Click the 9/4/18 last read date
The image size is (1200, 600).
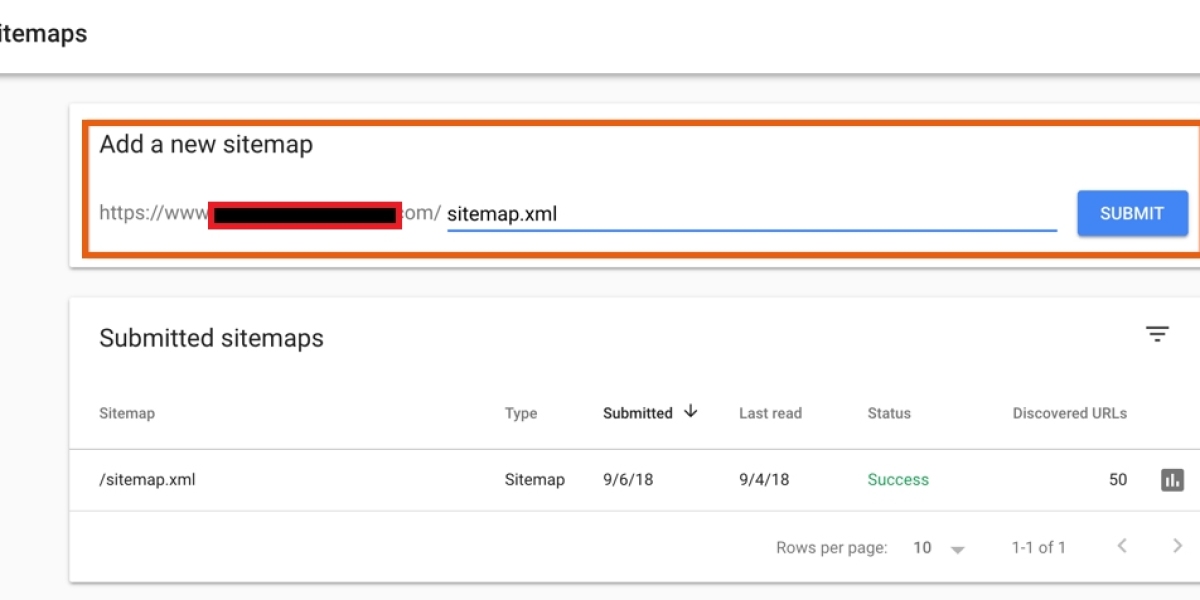point(764,480)
